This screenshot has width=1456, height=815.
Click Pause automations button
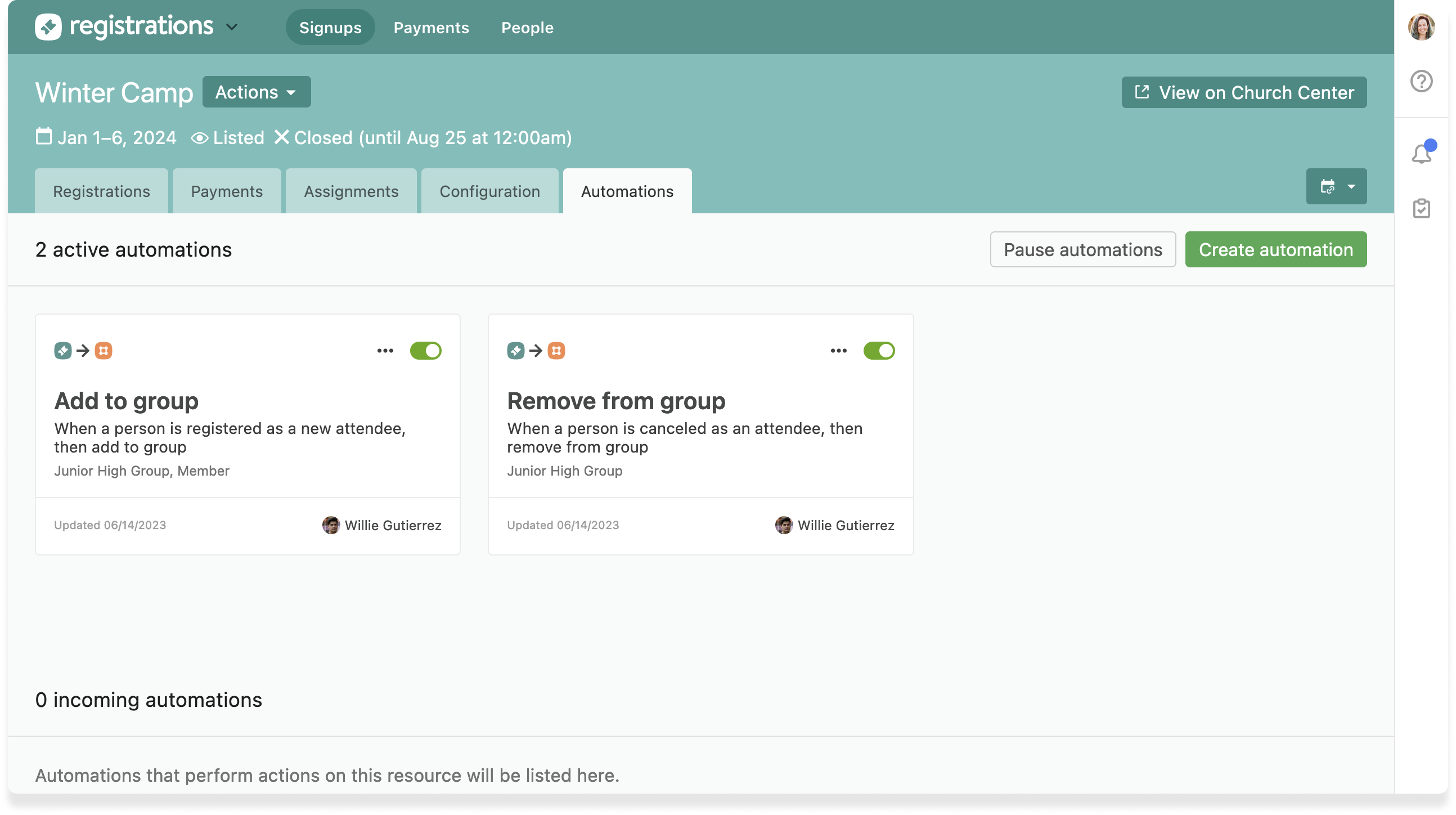tap(1082, 249)
